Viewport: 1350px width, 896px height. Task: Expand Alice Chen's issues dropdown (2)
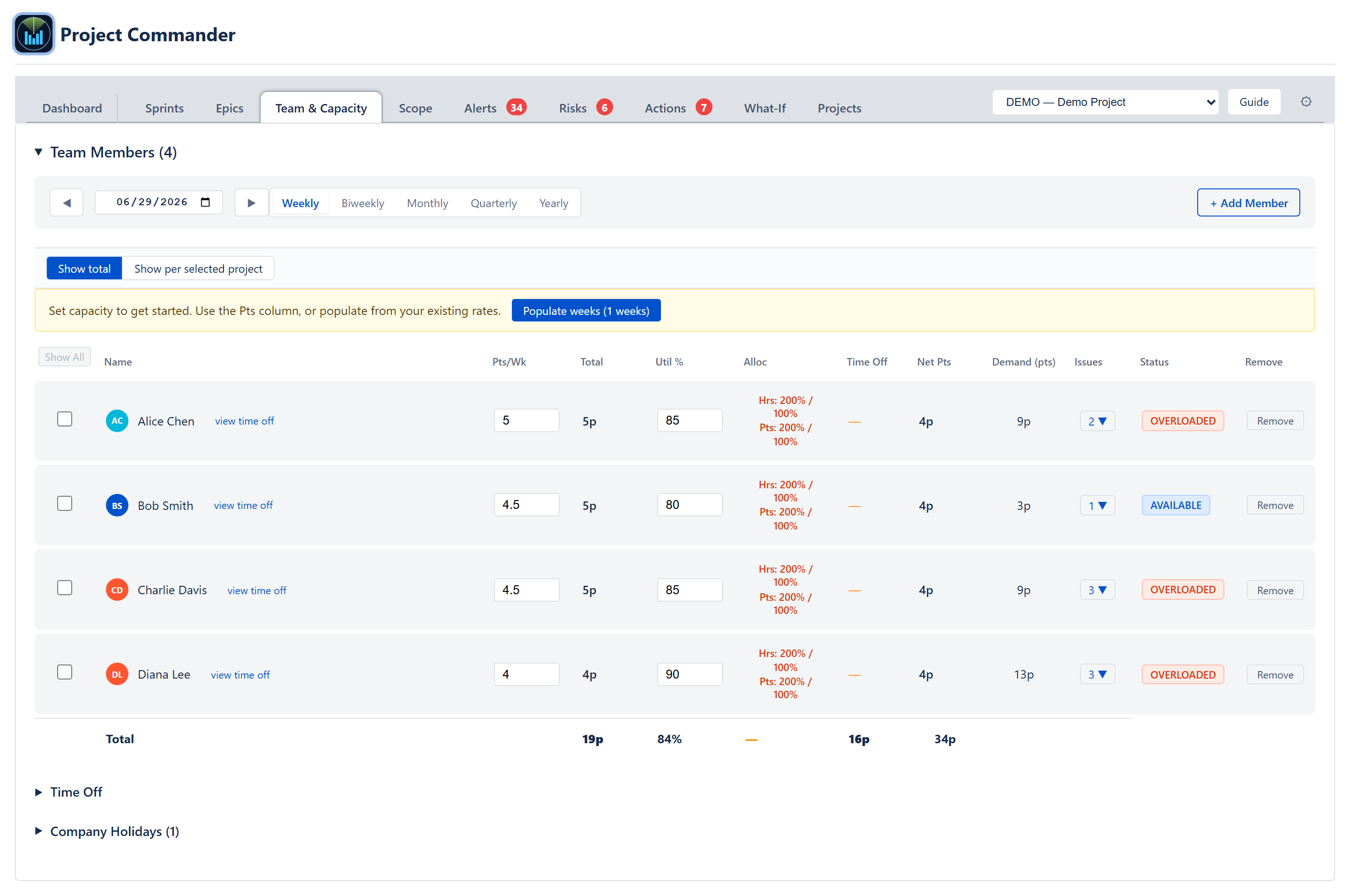1097,421
